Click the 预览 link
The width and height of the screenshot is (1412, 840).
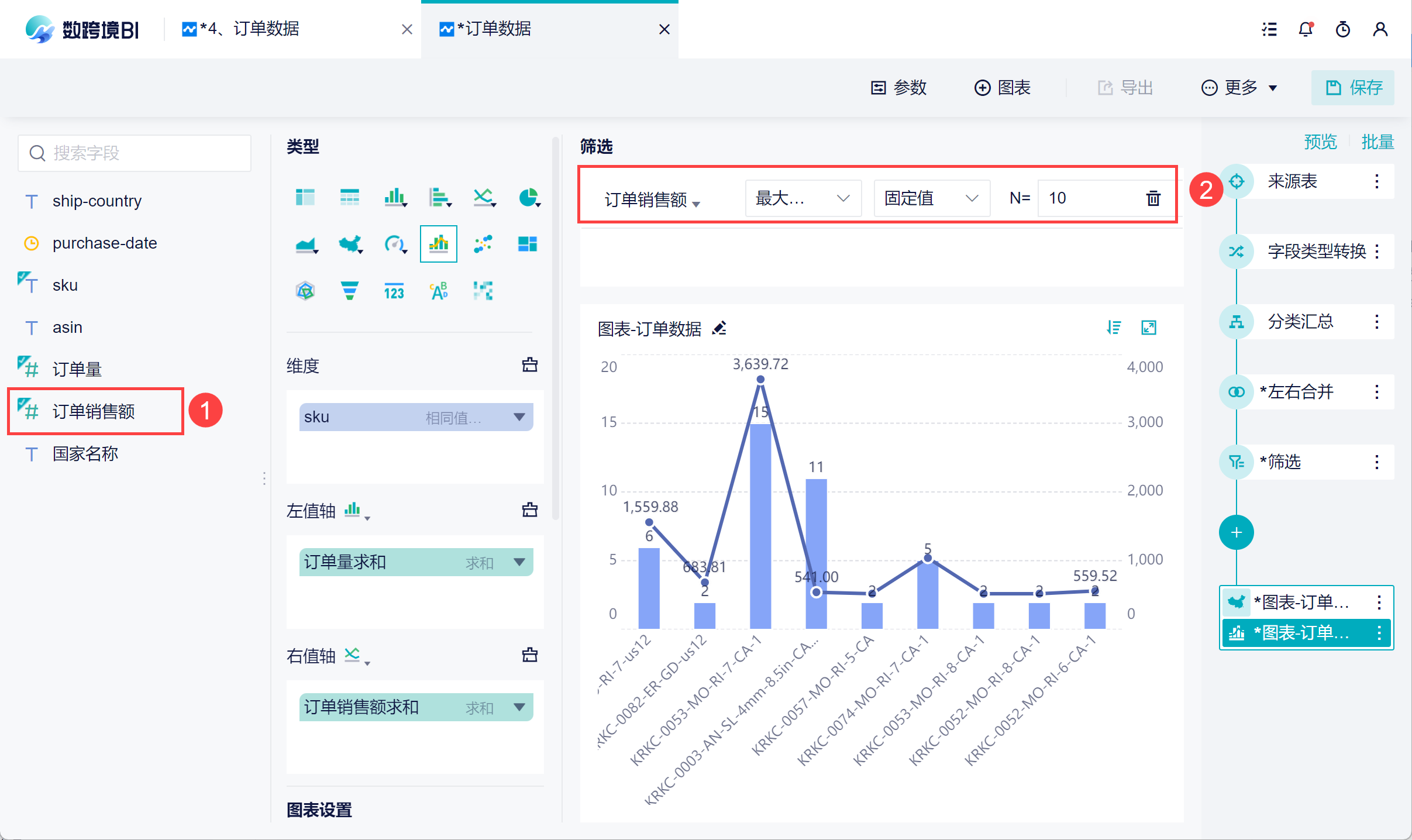[1320, 142]
